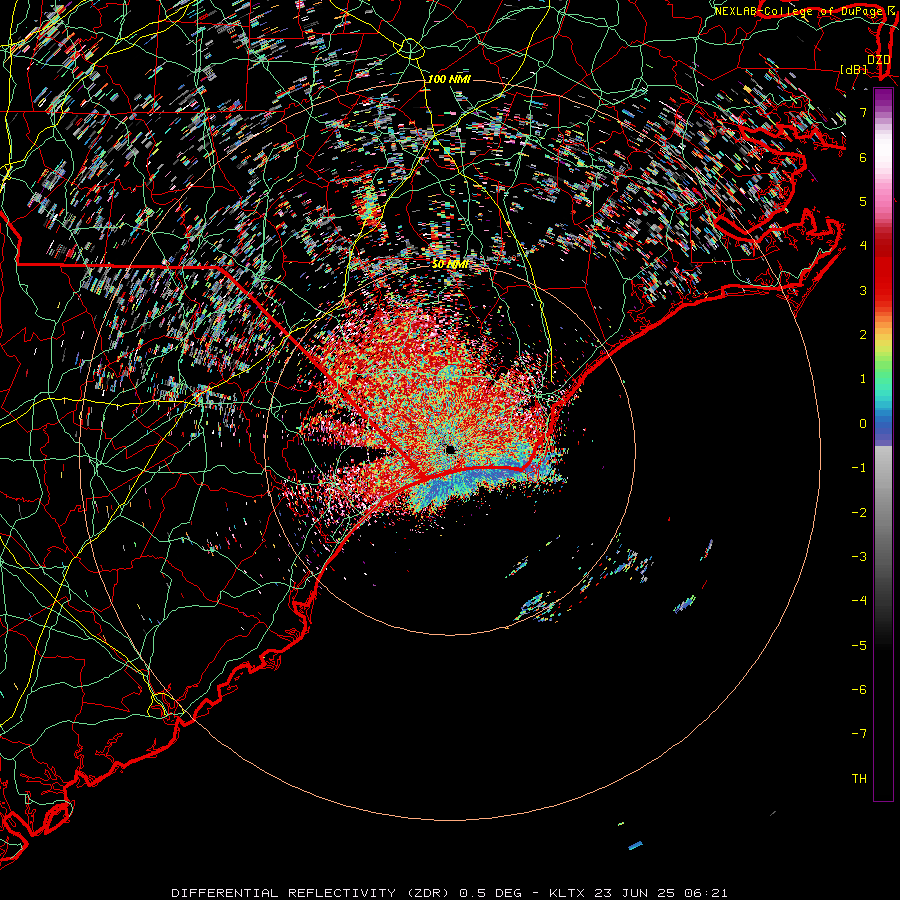
Task: Click the "-7" tick label on color scale
Action: click(x=859, y=734)
